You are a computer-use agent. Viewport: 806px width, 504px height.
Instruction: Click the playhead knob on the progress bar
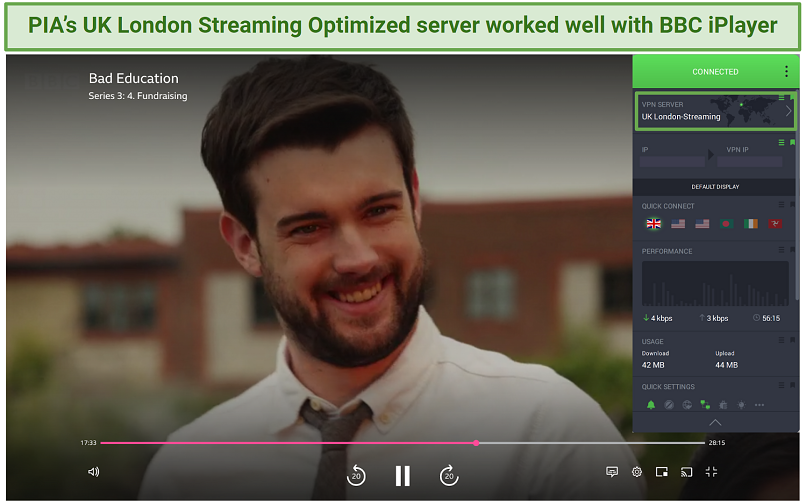[477, 443]
